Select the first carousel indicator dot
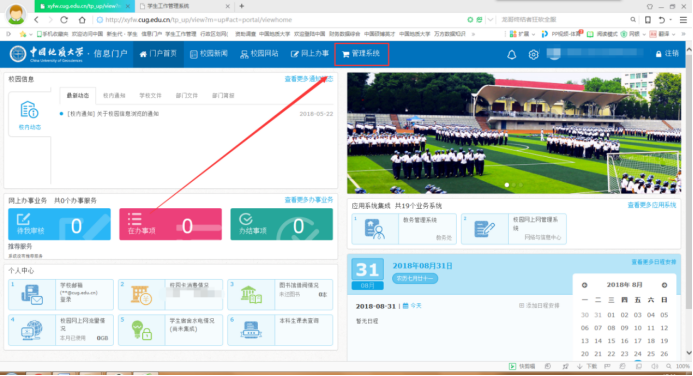 tap(507, 185)
